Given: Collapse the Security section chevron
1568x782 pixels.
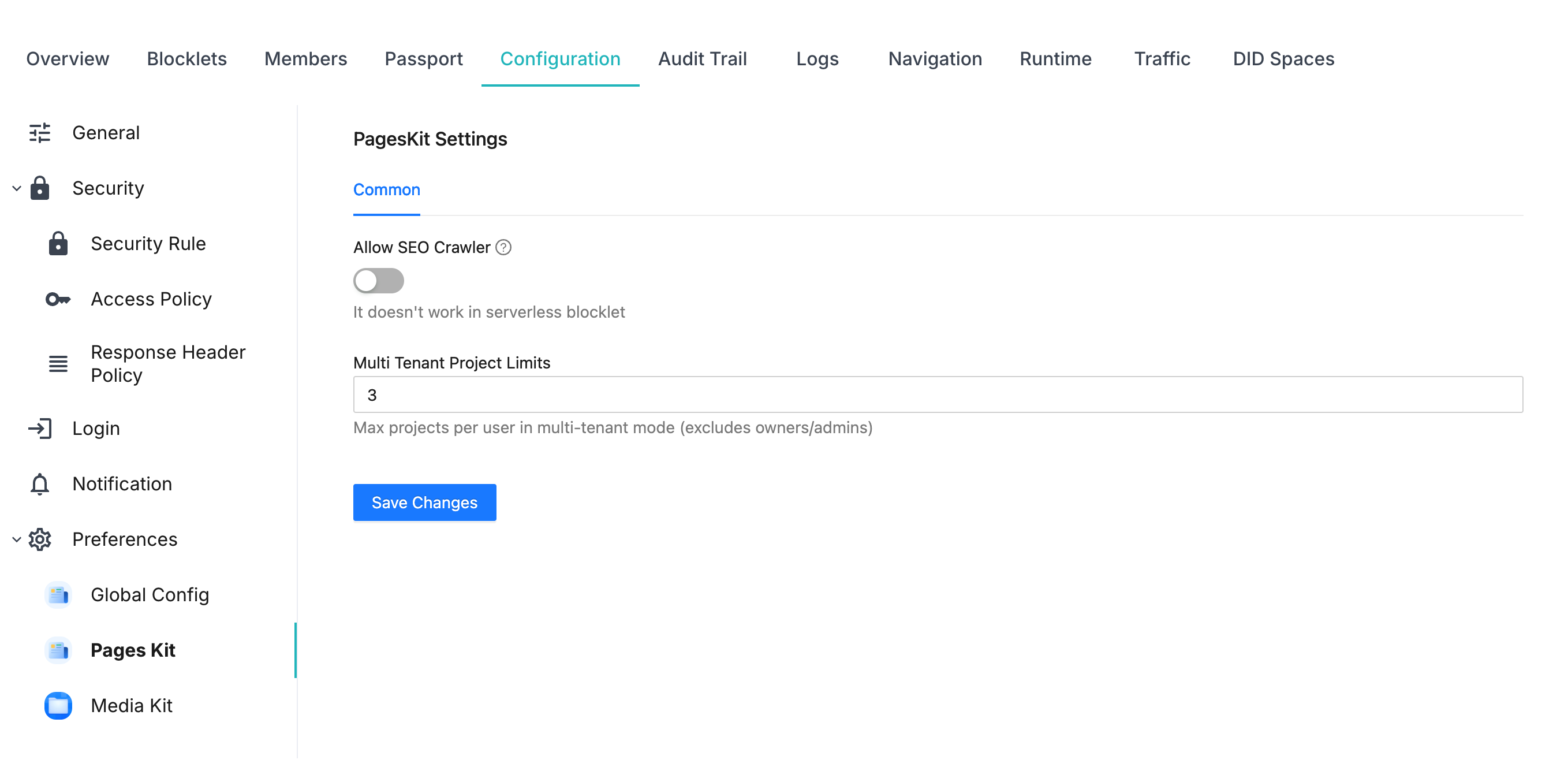Looking at the screenshot, I should point(16,188).
